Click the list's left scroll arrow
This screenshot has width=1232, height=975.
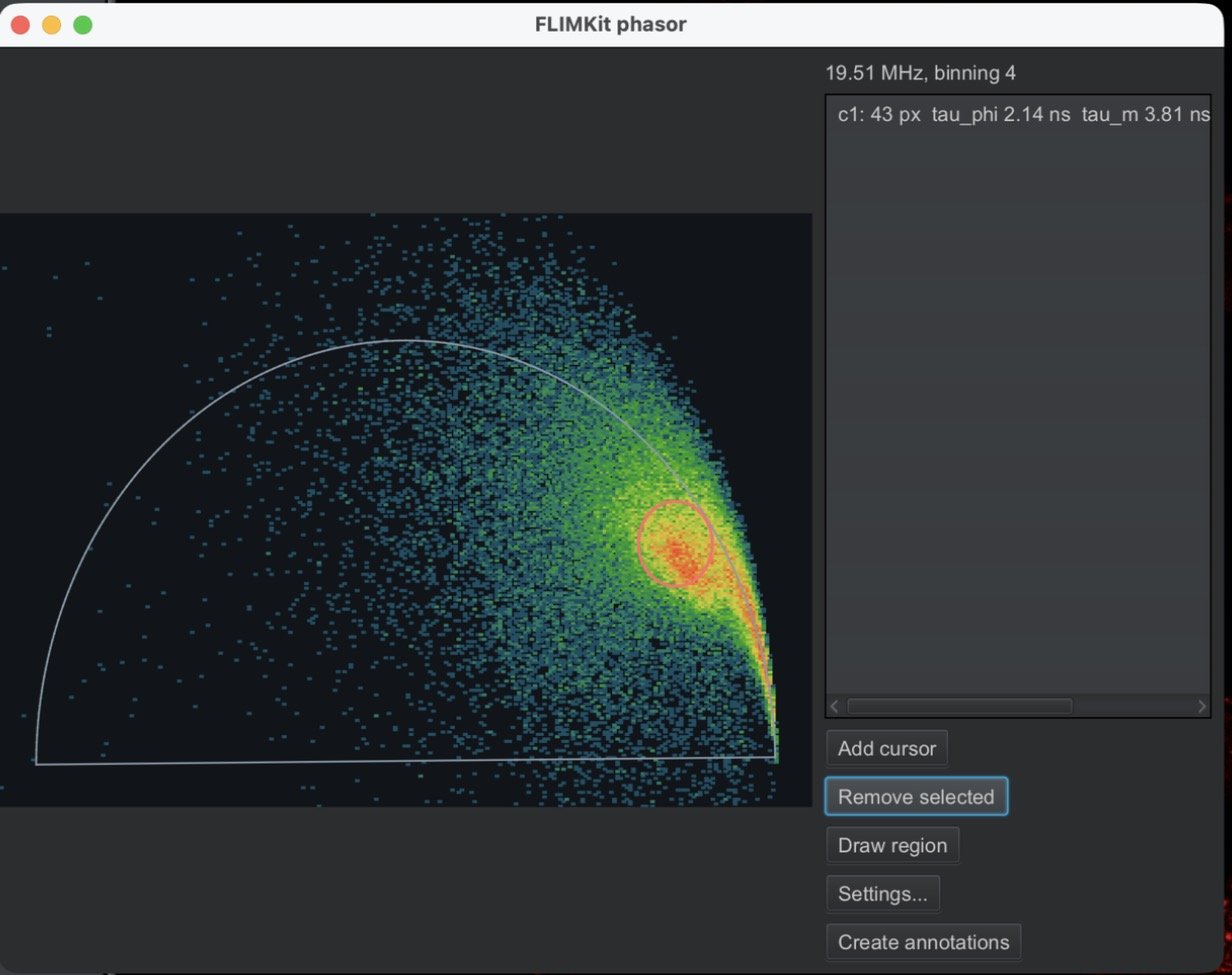tap(834, 706)
